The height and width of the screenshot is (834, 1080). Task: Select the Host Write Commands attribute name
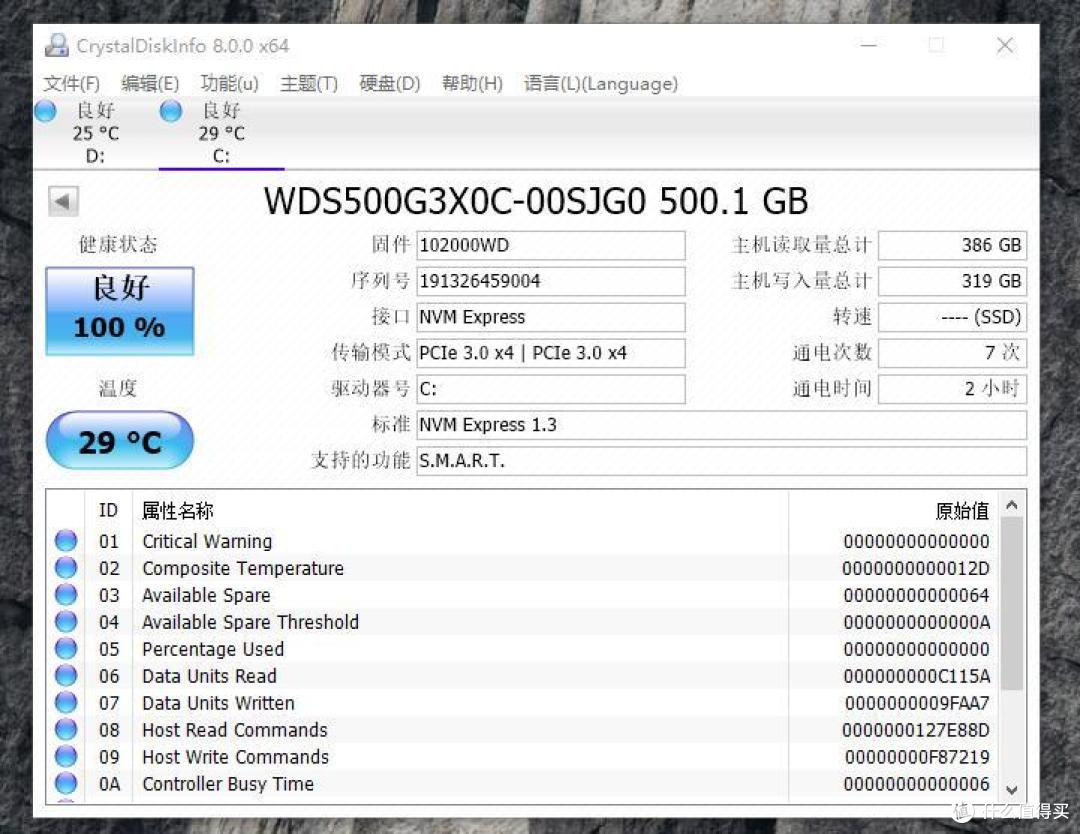coord(236,757)
